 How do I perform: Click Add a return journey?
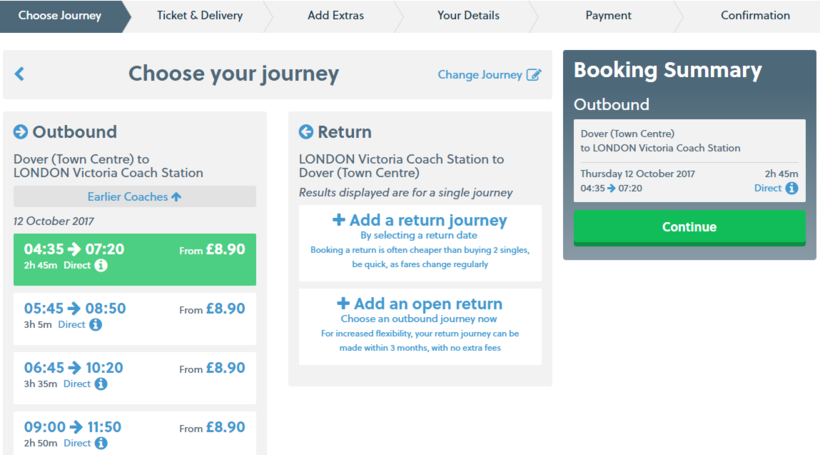tap(419, 221)
